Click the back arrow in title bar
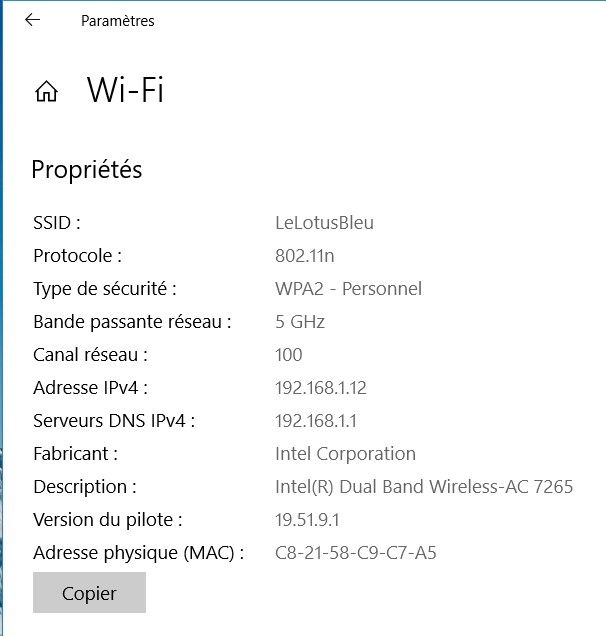This screenshot has height=636, width=606. tap(32, 20)
